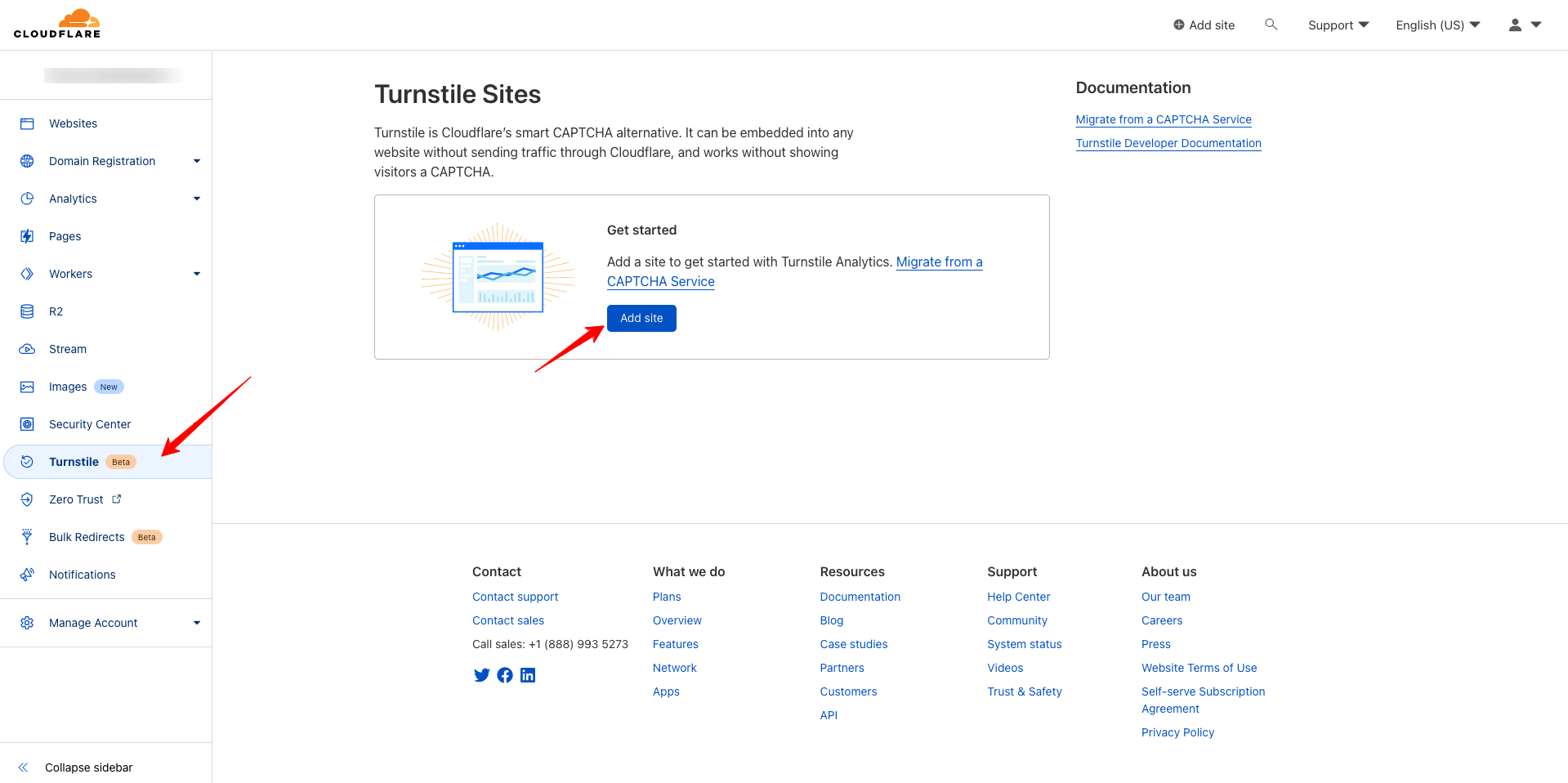Click Cloudflare's Twitter icon in the footer
This screenshot has width=1568, height=783.
coord(481,675)
